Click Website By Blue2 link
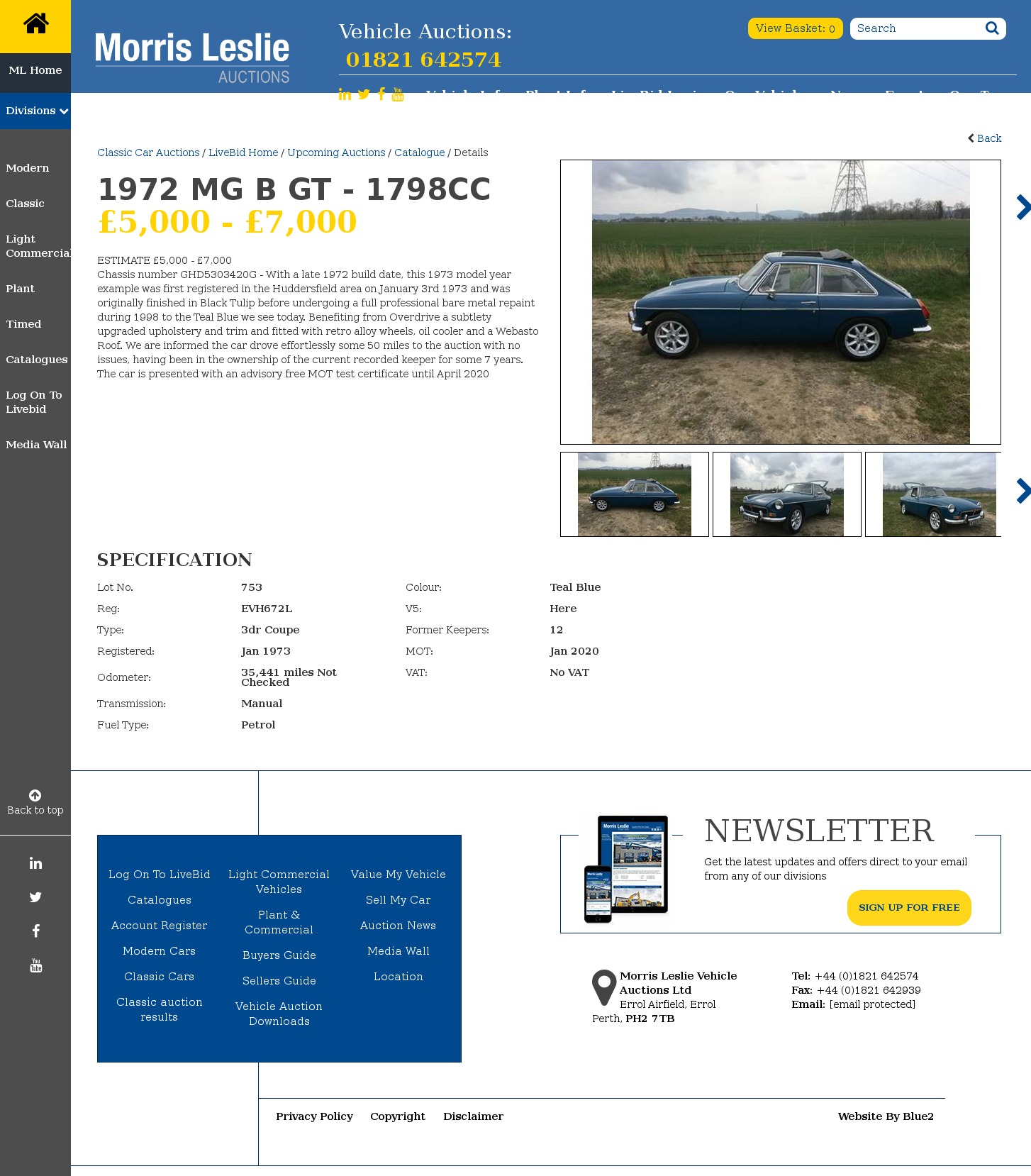Image resolution: width=1031 pixels, height=1176 pixels. (x=886, y=1116)
